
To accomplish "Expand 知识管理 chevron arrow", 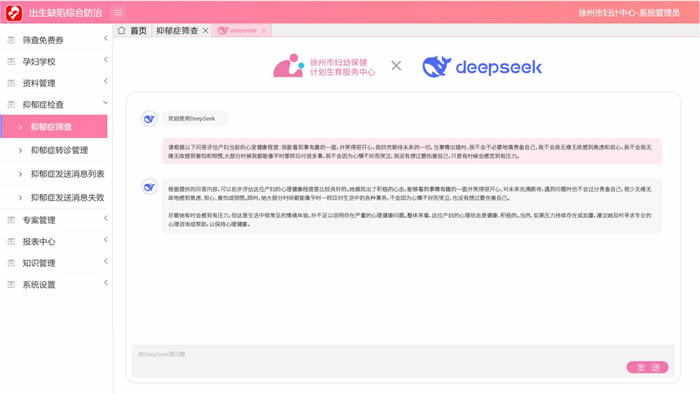I will click(106, 261).
